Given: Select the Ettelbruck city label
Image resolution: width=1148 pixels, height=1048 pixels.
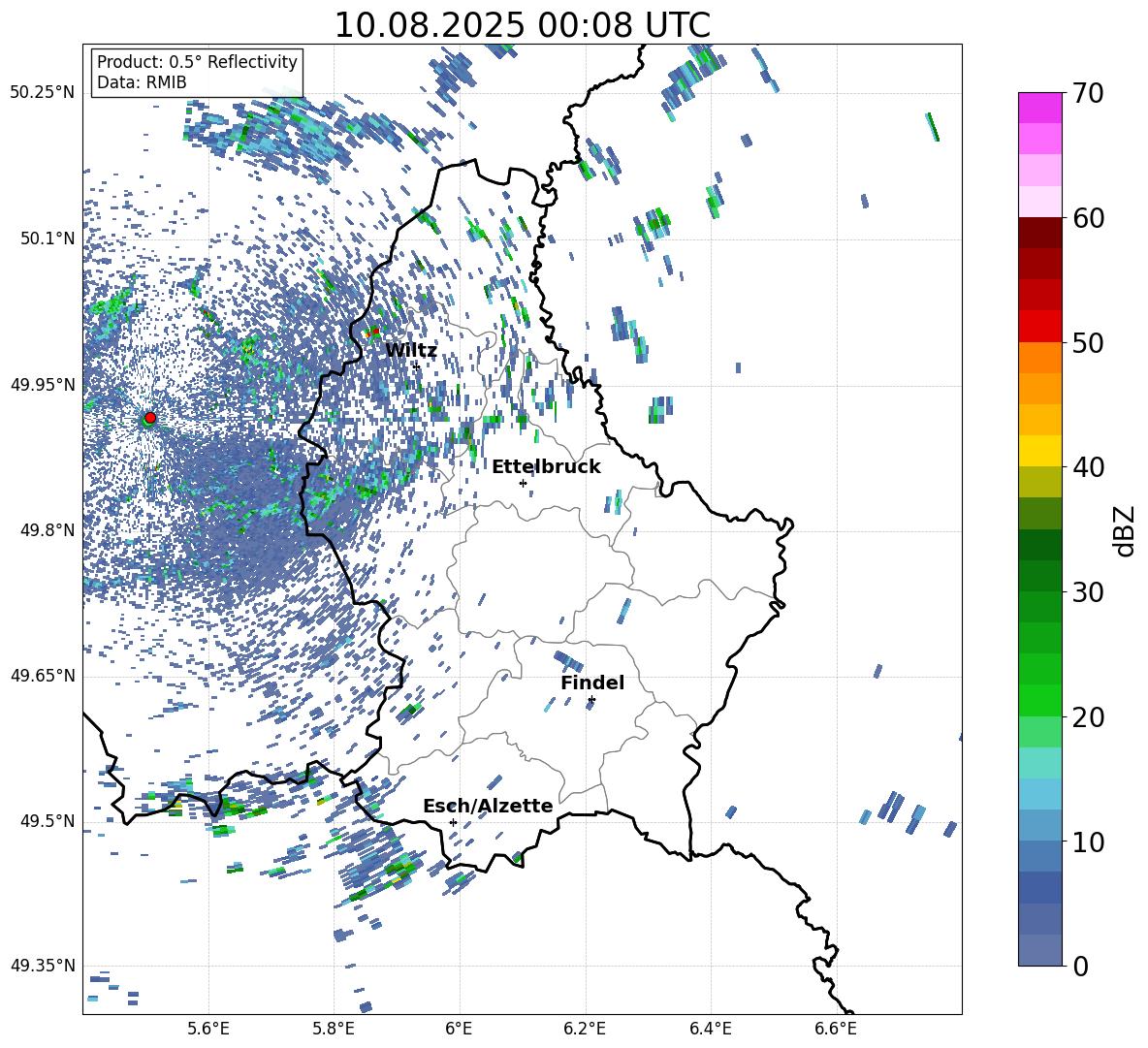Looking at the screenshot, I should 546,467.
